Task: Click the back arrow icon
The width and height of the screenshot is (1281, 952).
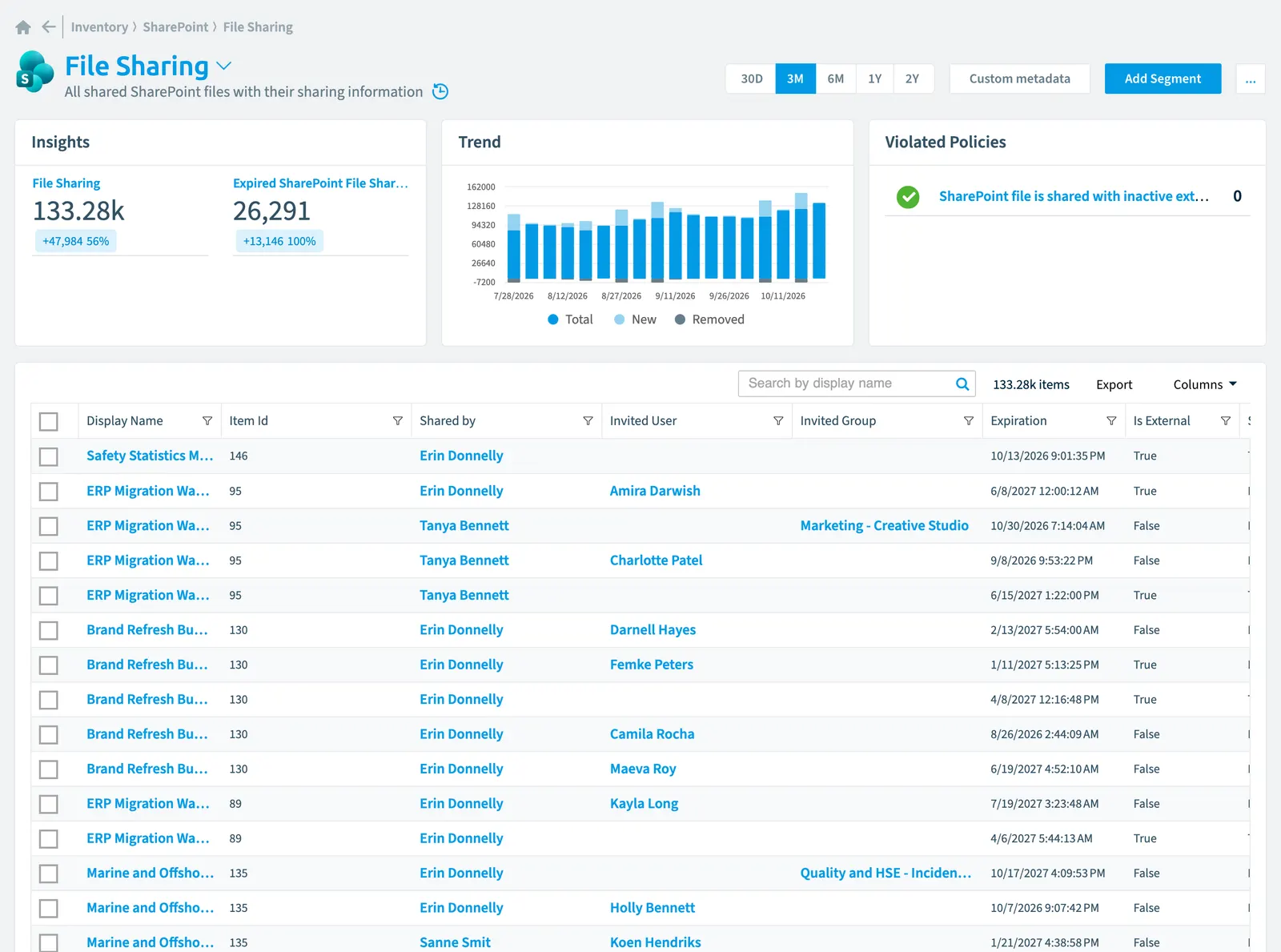Action: [x=49, y=27]
